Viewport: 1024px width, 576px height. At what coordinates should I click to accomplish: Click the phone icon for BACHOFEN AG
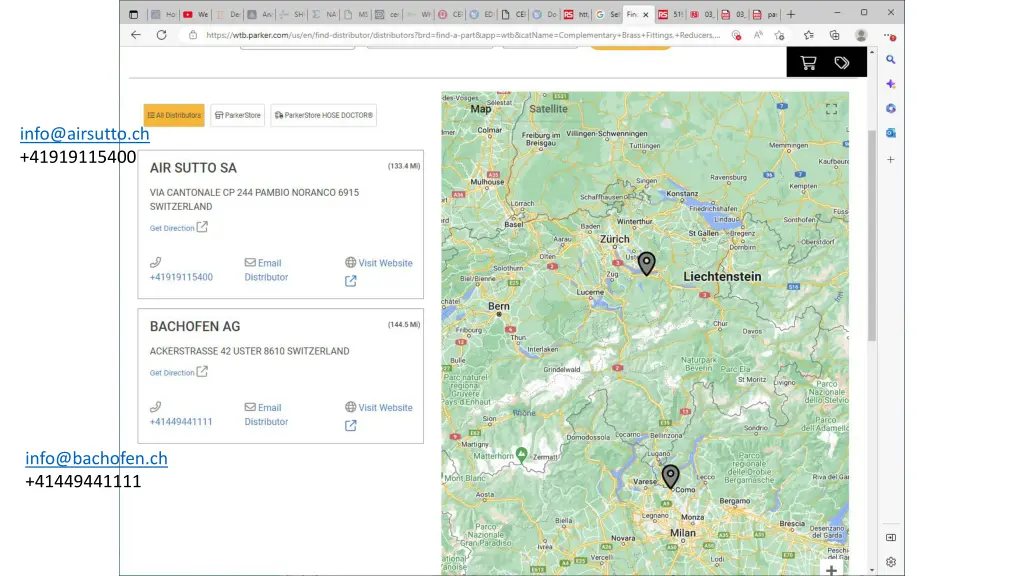pos(155,407)
